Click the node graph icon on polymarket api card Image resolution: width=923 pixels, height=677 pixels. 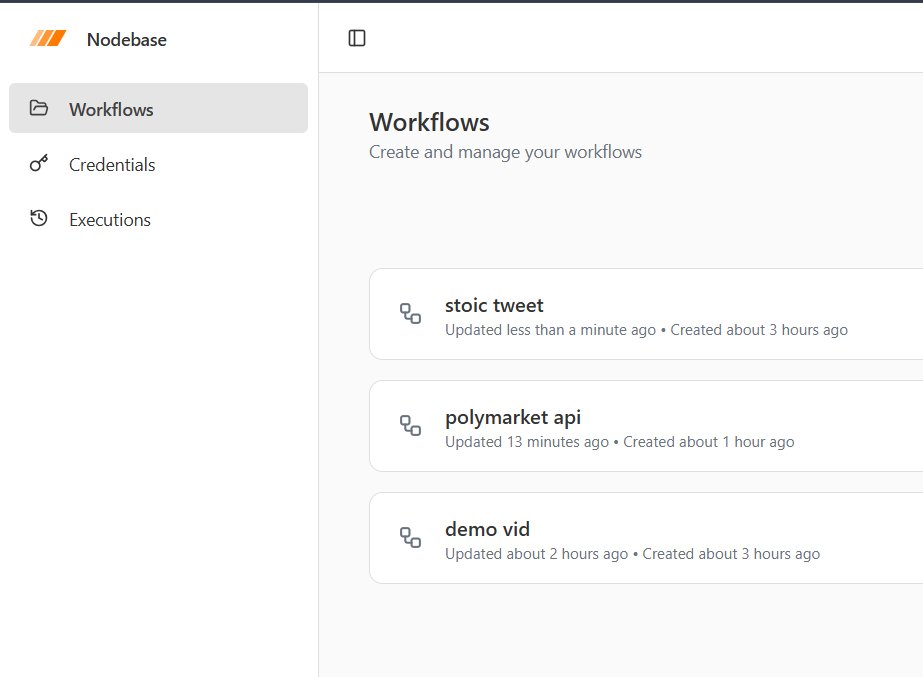410,426
